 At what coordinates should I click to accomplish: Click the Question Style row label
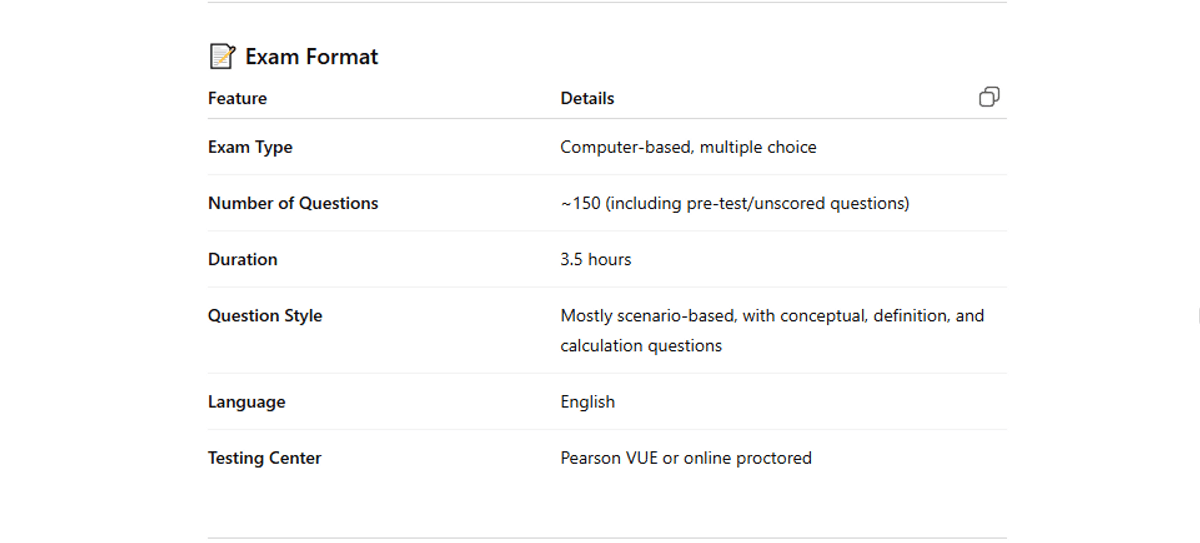(265, 315)
